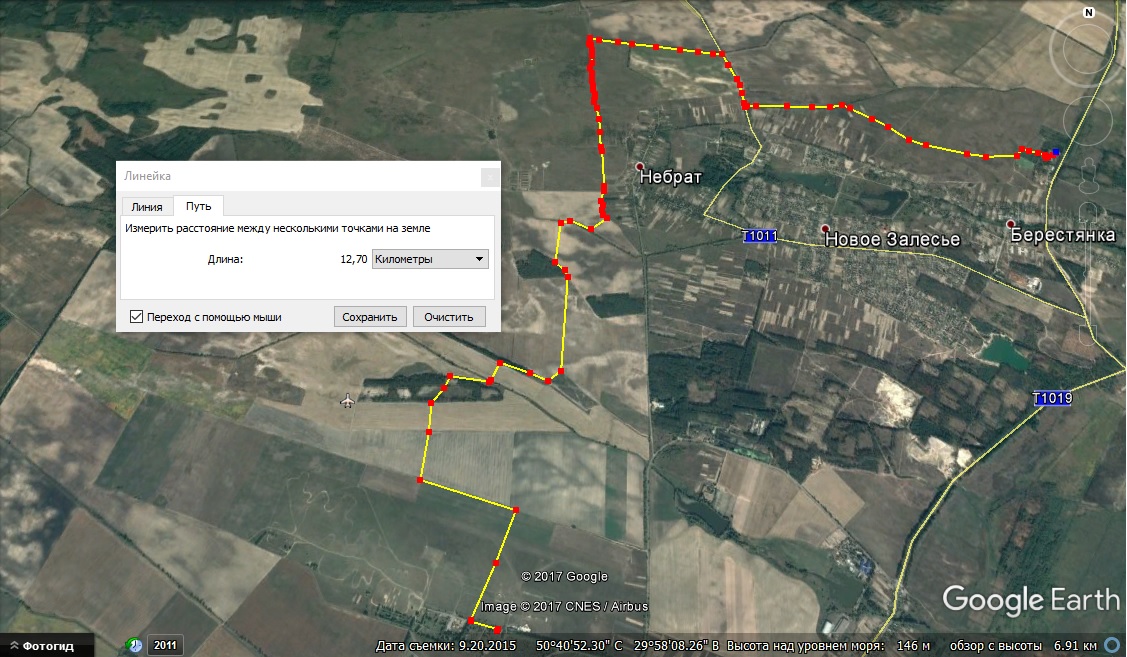
Task: Toggle the Переход с помощью мыши checkbox
Action: coord(136,316)
